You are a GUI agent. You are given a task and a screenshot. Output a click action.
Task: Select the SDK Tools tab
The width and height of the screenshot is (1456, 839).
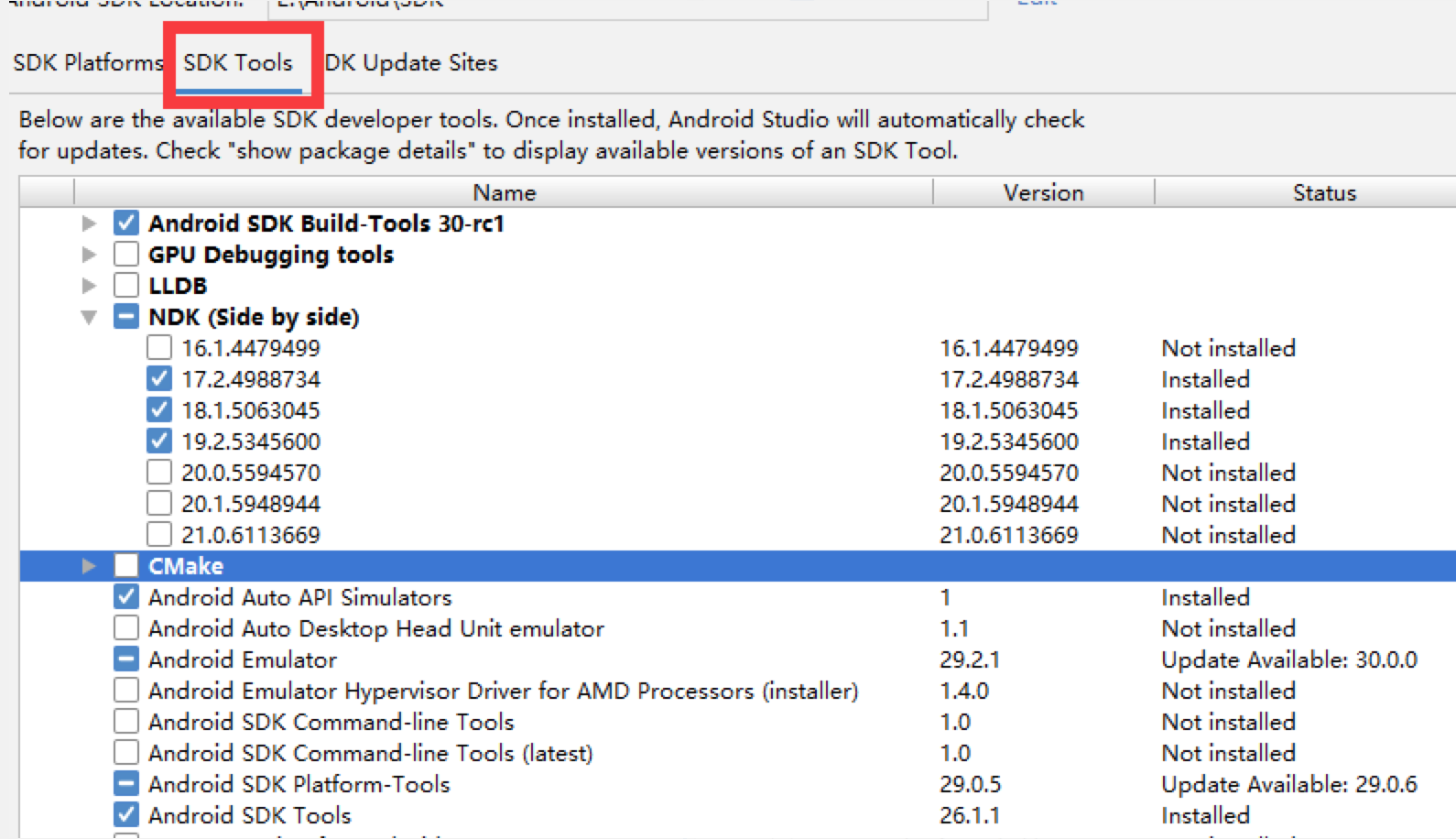click(x=238, y=62)
